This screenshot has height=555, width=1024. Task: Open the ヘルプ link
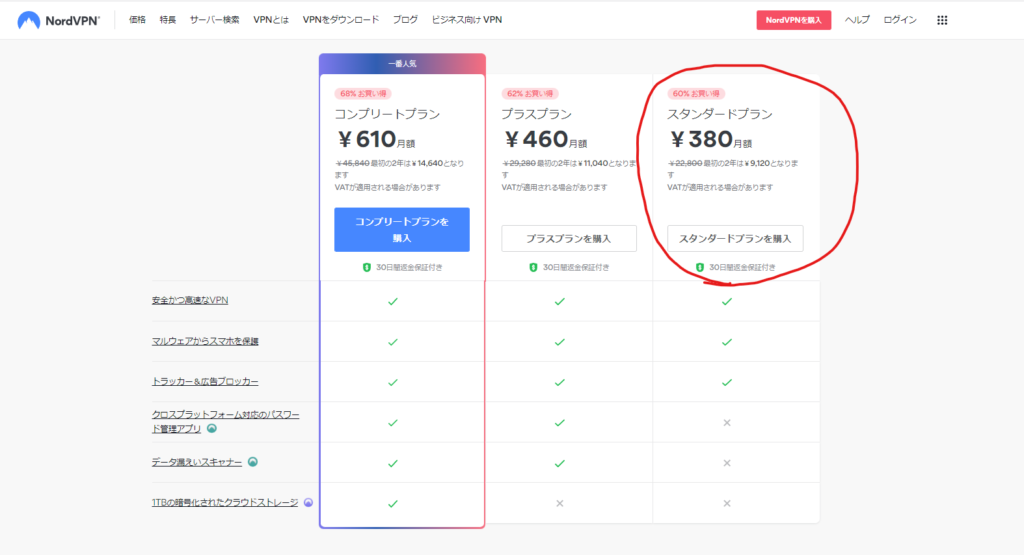click(x=857, y=20)
